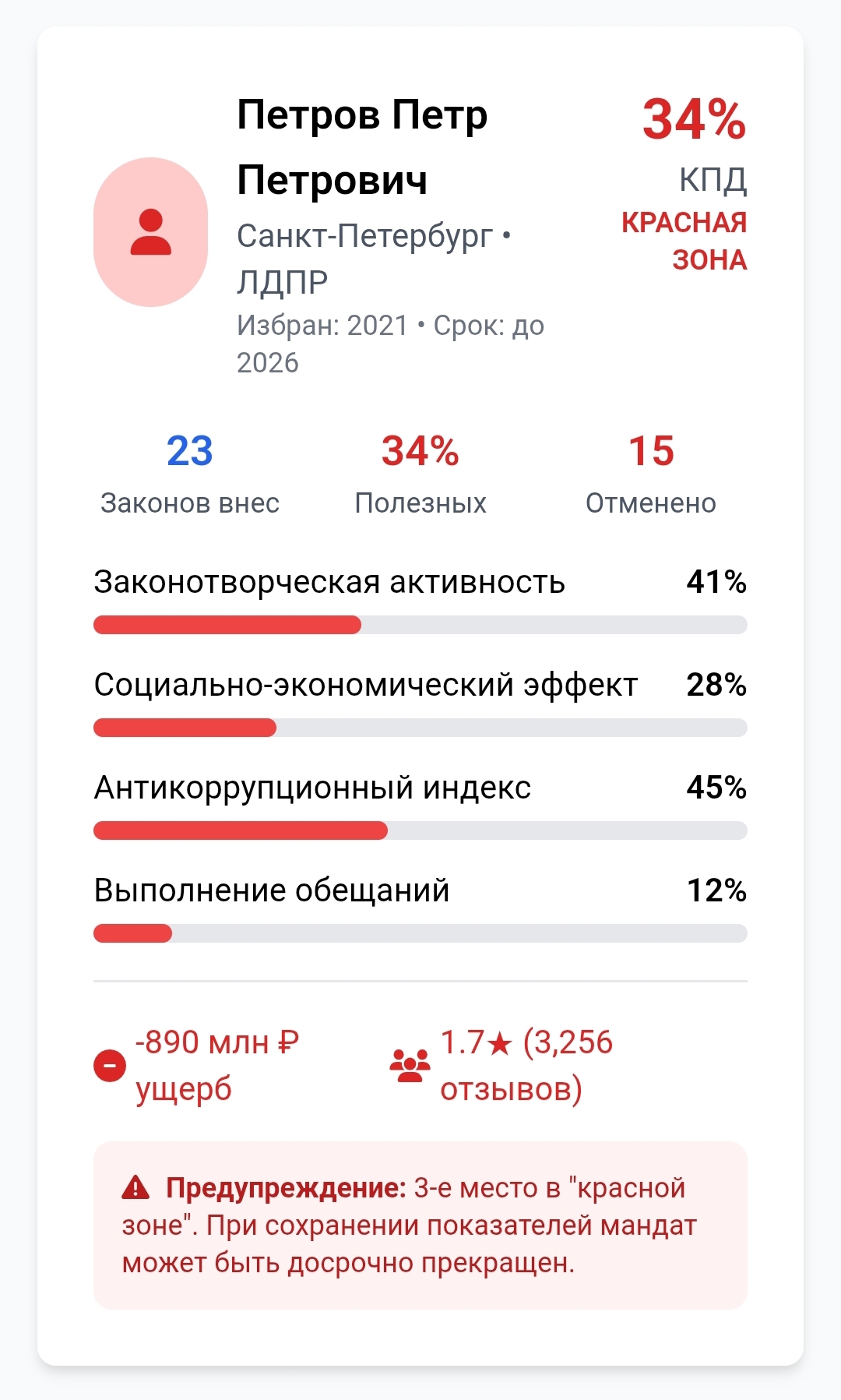Click the red person avatar icon
The width and height of the screenshot is (841, 1400).
click(x=150, y=232)
